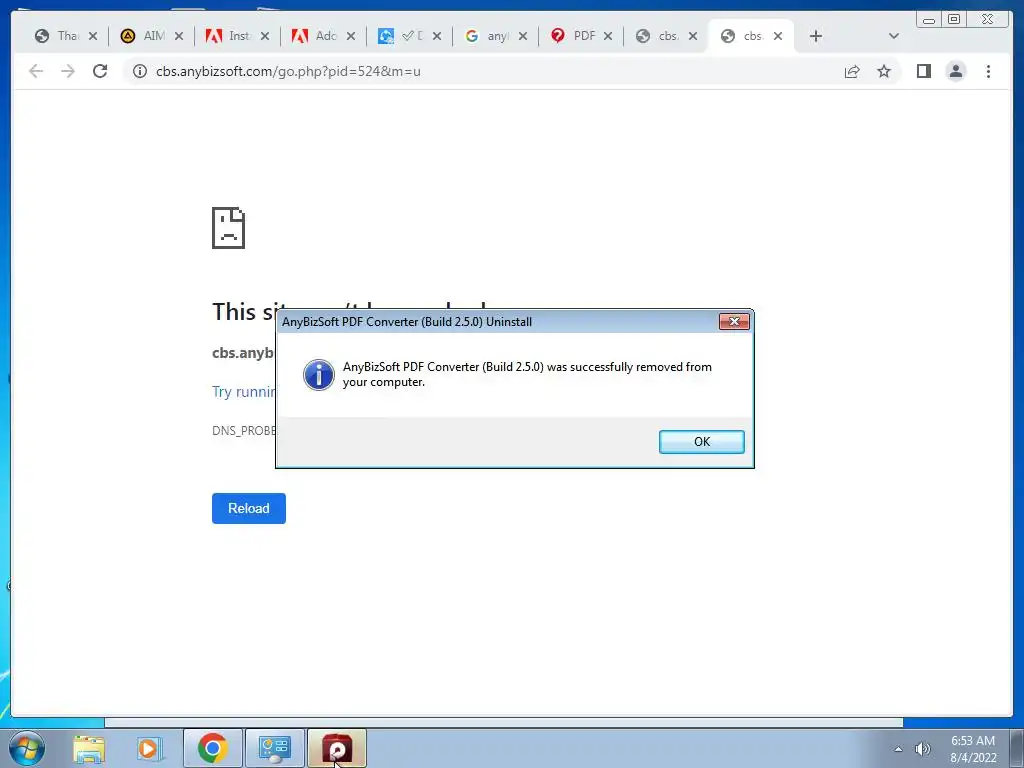Click the blue Reload button
The image size is (1024, 768).
click(x=249, y=508)
